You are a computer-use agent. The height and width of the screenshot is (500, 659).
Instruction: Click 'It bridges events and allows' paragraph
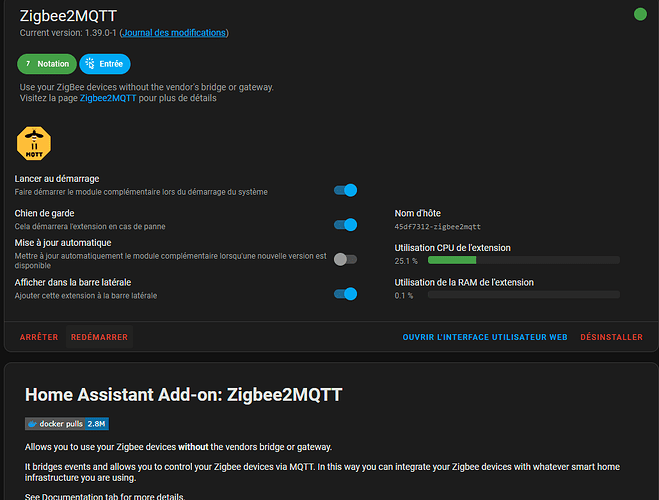click(x=322, y=472)
